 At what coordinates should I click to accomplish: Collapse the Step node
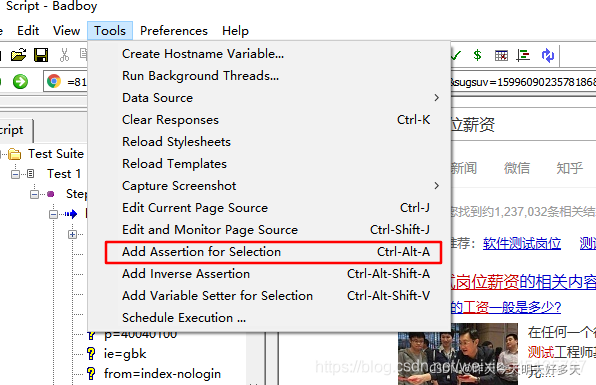click(34, 195)
